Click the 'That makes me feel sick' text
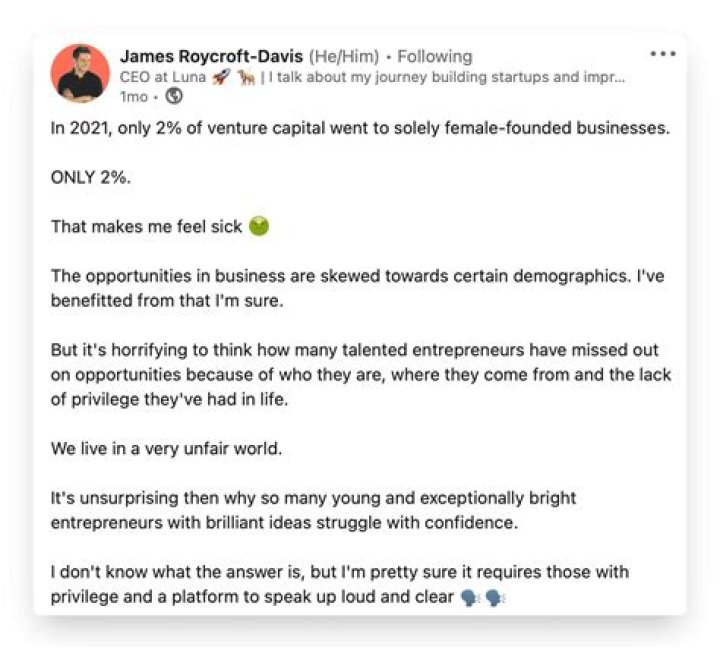 (146, 226)
